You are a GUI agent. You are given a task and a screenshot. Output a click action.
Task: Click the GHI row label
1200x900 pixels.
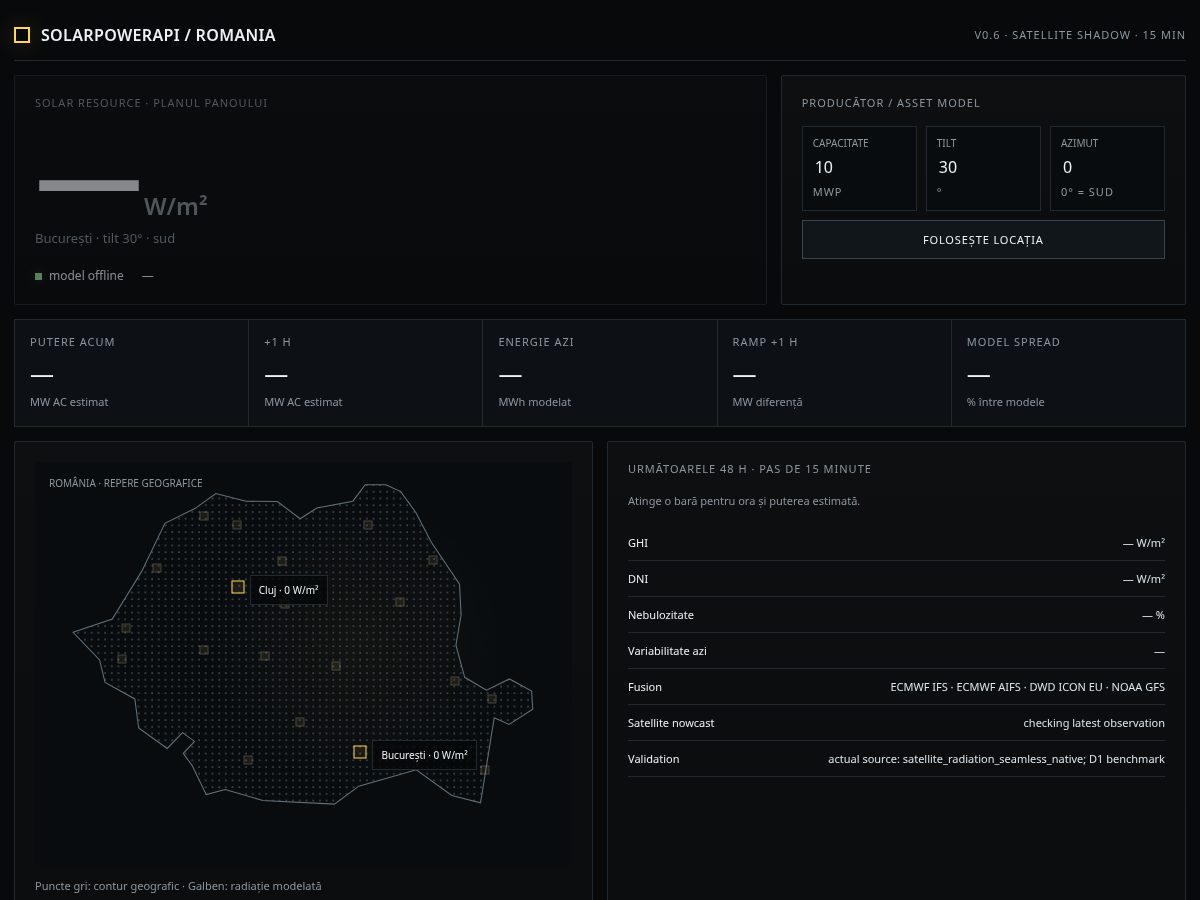[x=638, y=543]
